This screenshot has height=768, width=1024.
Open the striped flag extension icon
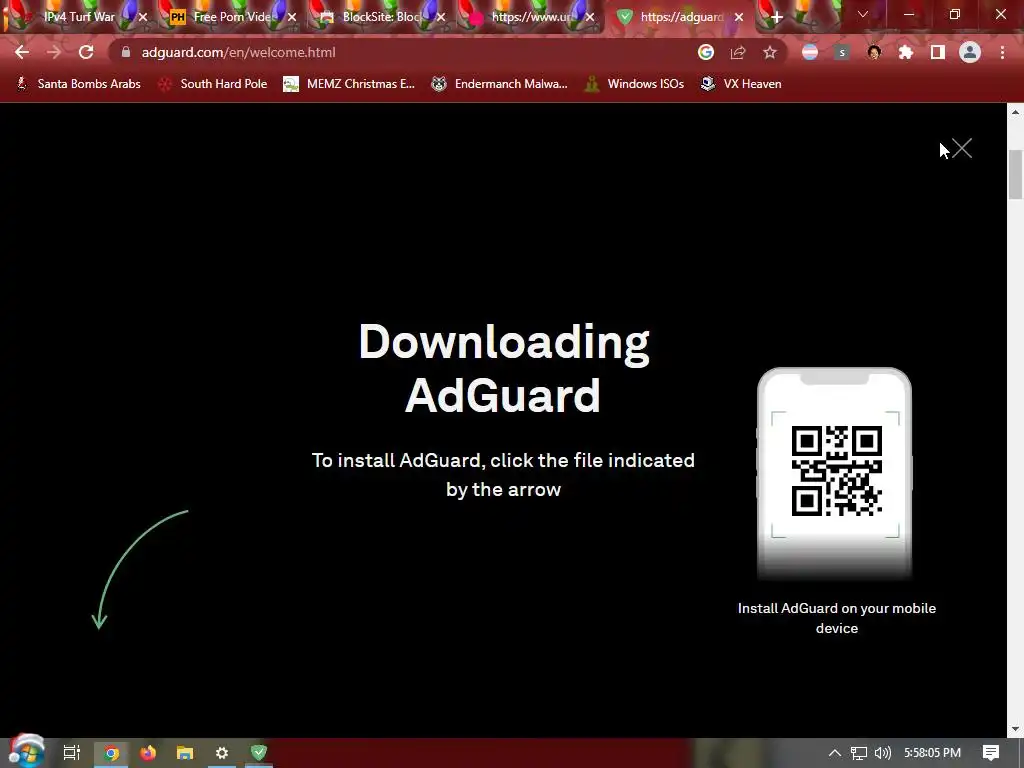coord(810,52)
